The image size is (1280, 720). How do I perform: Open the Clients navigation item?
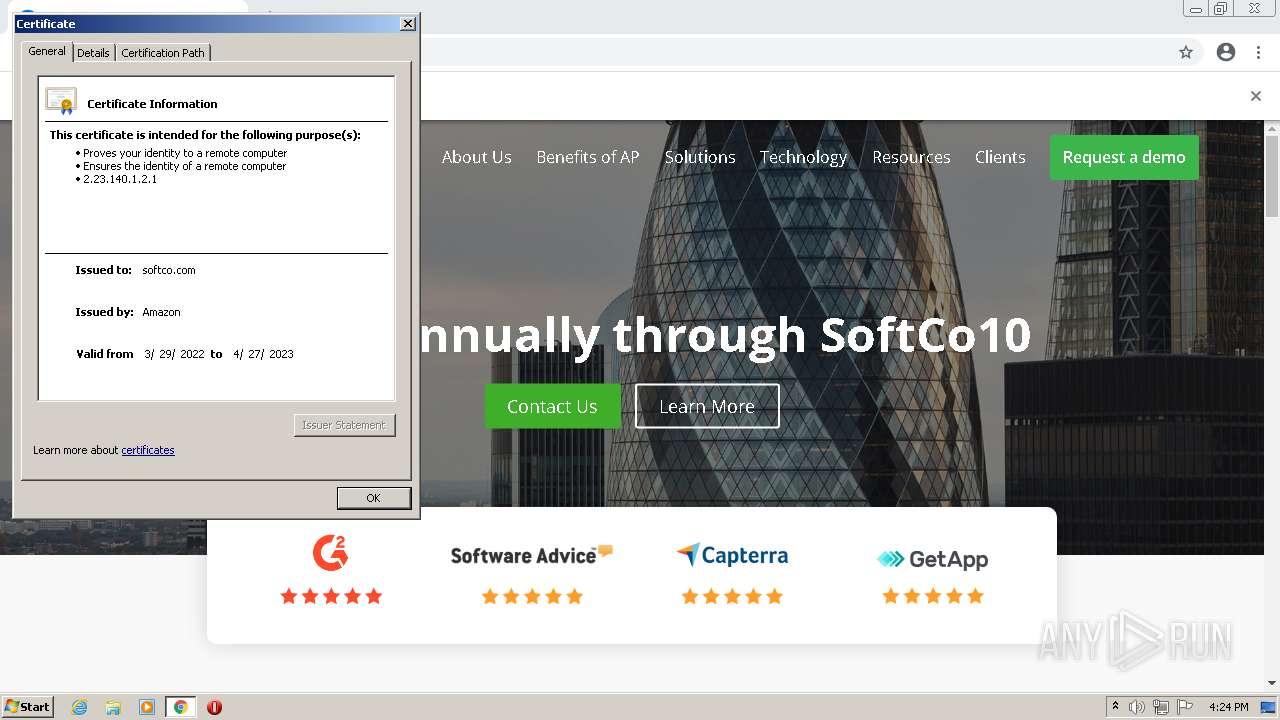[1000, 157]
